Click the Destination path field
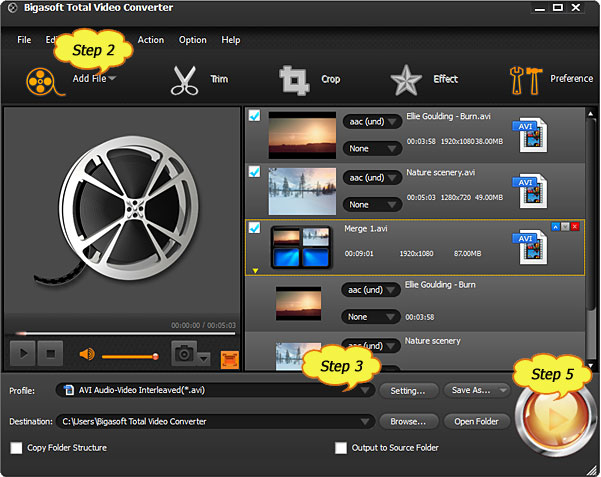 click(x=215, y=422)
